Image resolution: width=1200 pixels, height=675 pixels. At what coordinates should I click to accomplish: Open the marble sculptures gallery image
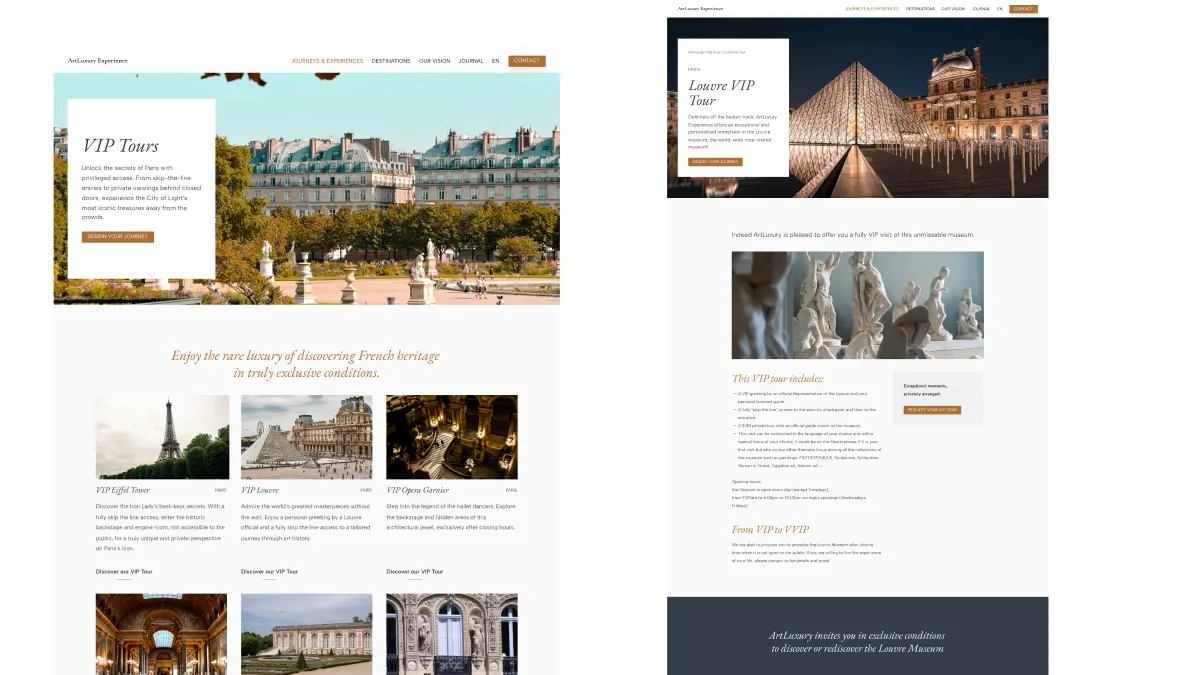coord(858,305)
